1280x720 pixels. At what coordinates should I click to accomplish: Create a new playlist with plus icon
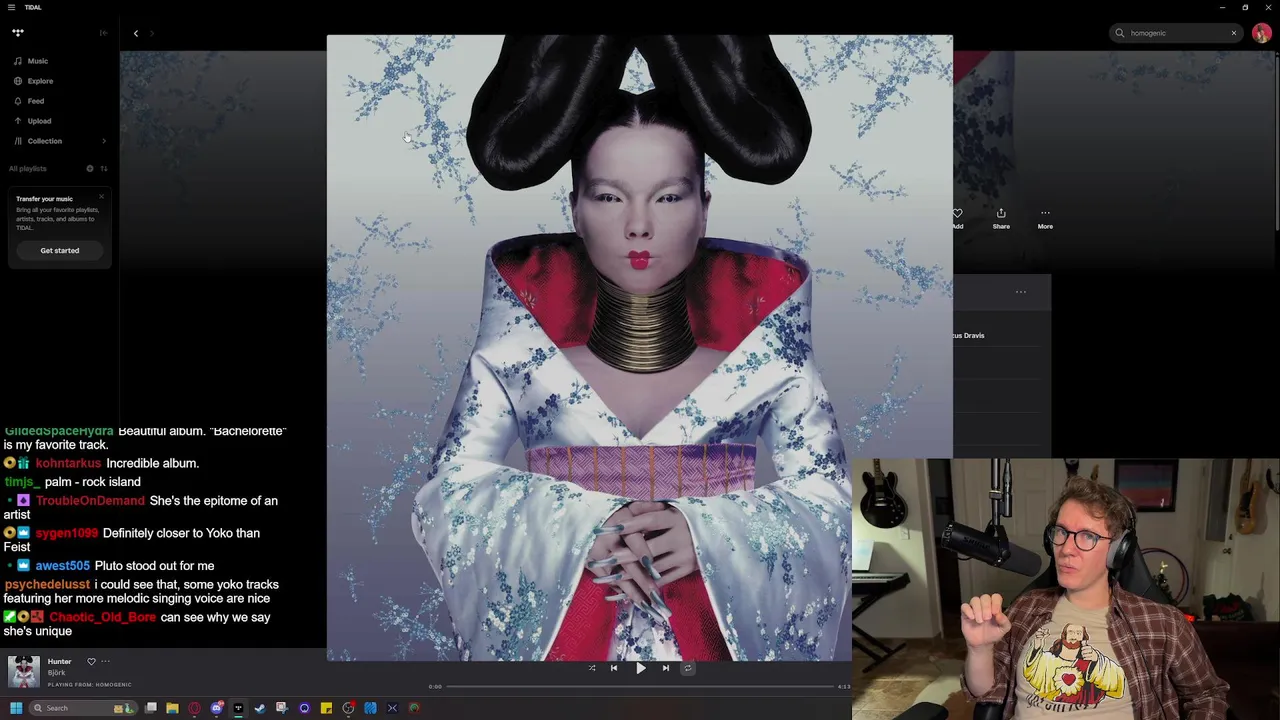(89, 168)
